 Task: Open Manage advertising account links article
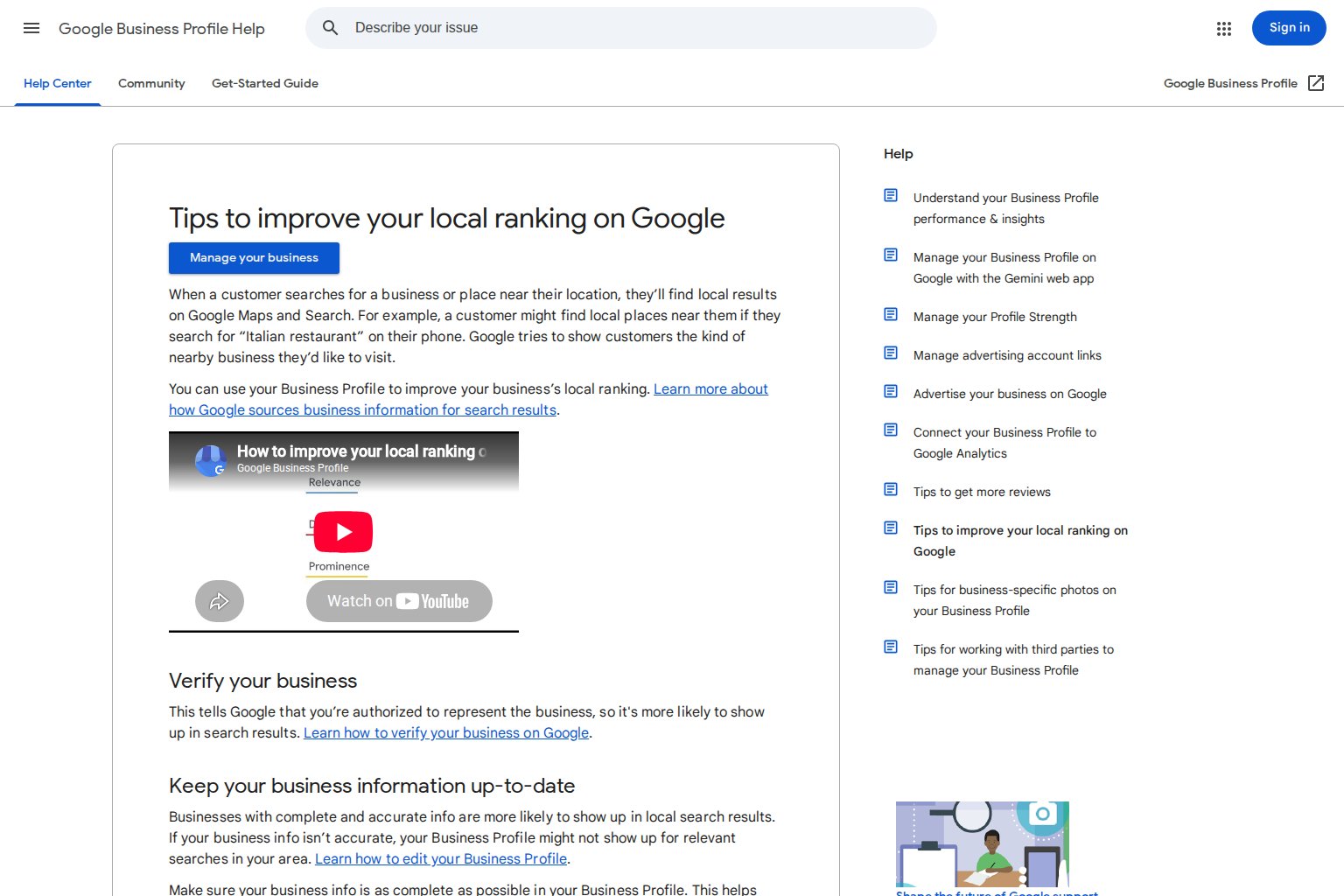click(1007, 355)
